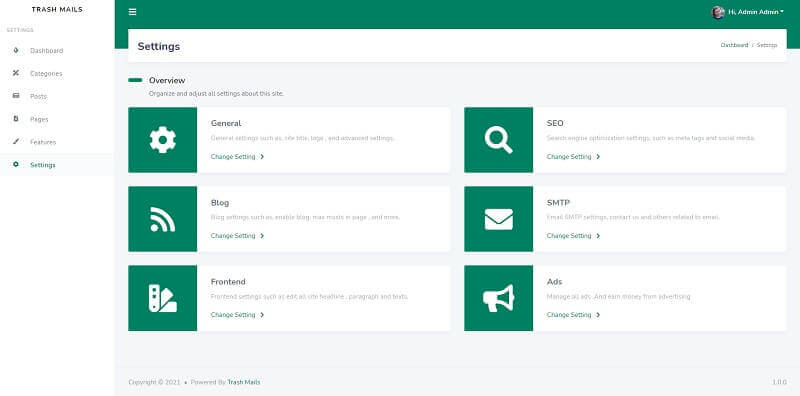This screenshot has width=800, height=396.
Task: Open the Trash Mails footer link
Action: pos(244,382)
